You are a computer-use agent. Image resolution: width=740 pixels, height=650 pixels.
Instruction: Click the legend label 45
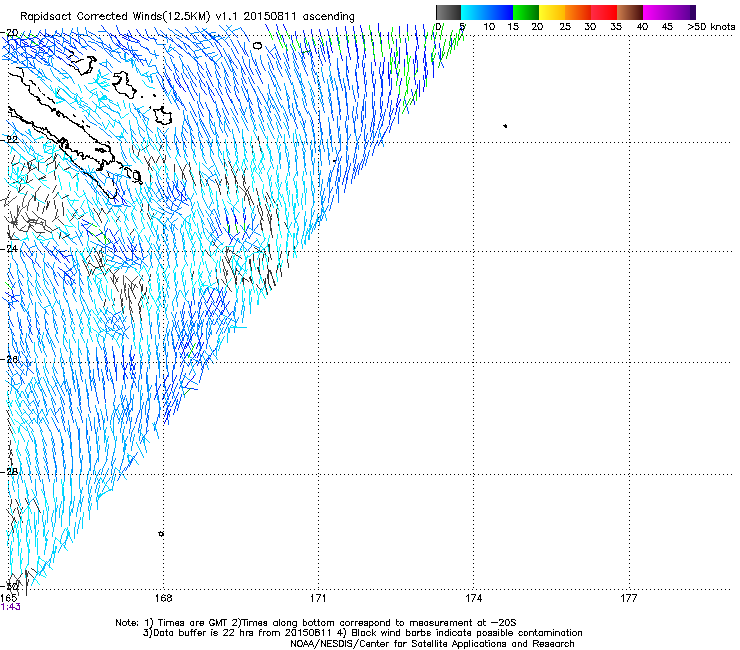point(667,27)
